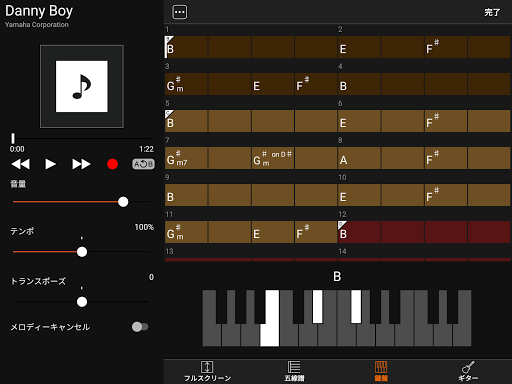Tap the fast-forward button
Screen dimensions: 512x384
(x=81, y=164)
